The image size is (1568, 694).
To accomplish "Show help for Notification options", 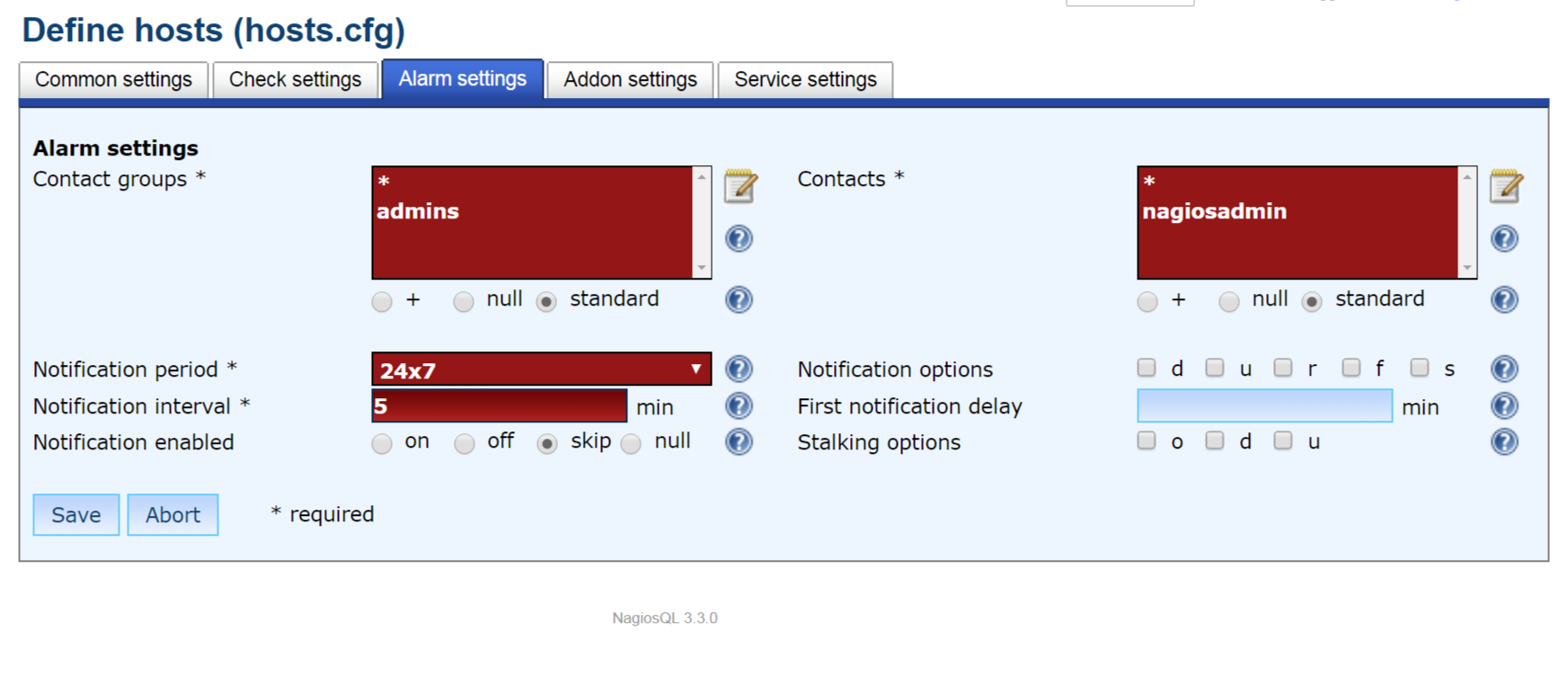I will pyautogui.click(x=1503, y=369).
